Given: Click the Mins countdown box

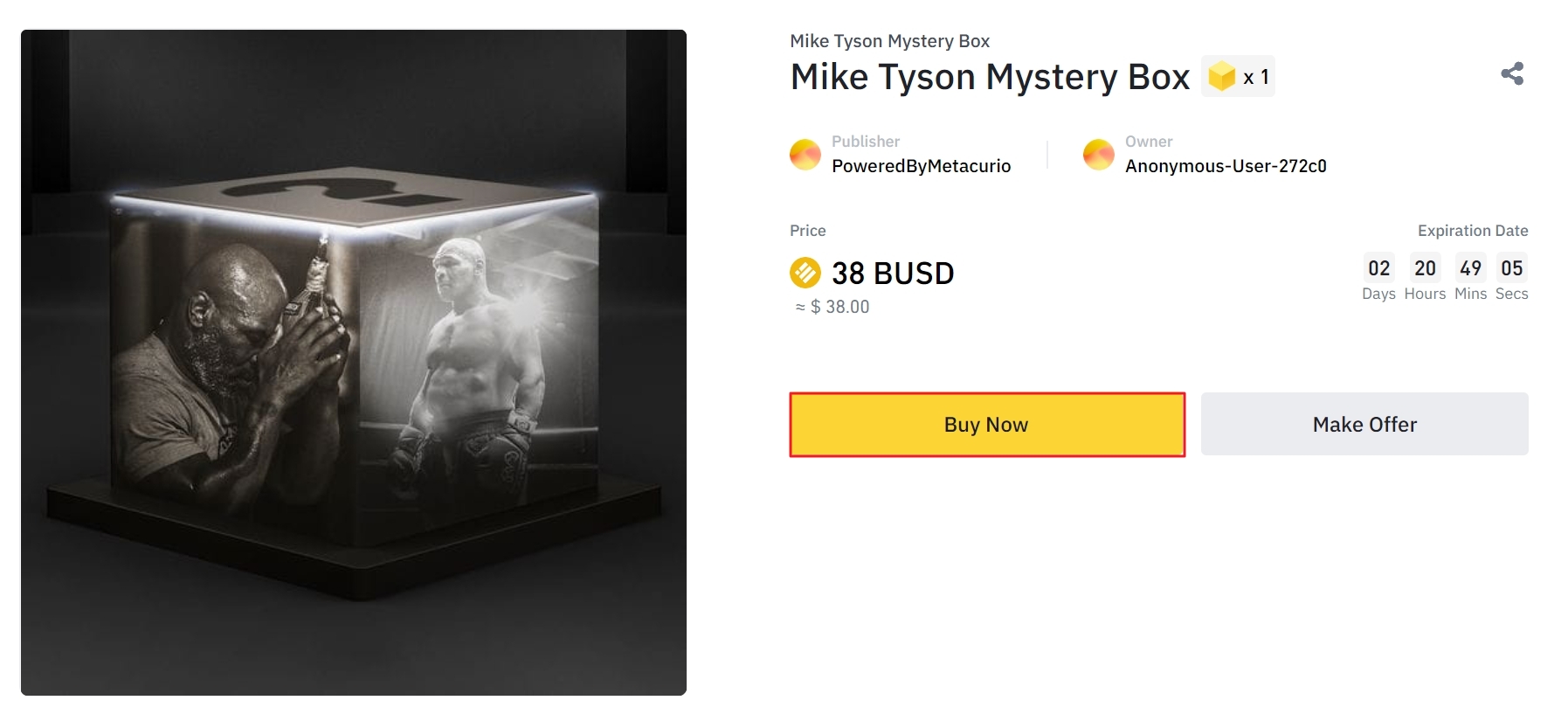Looking at the screenshot, I should point(1470,268).
